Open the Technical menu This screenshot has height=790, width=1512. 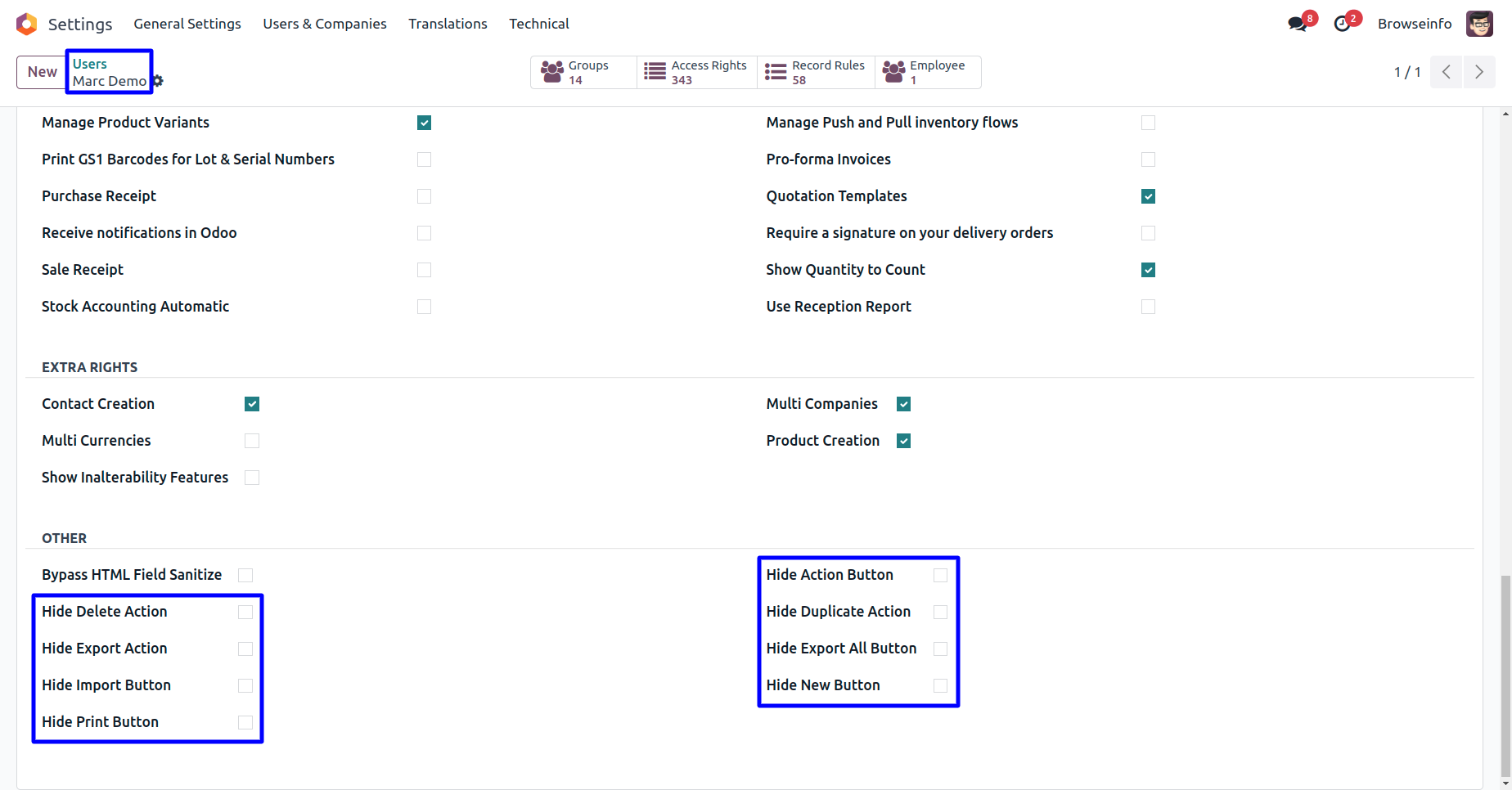coord(539,24)
